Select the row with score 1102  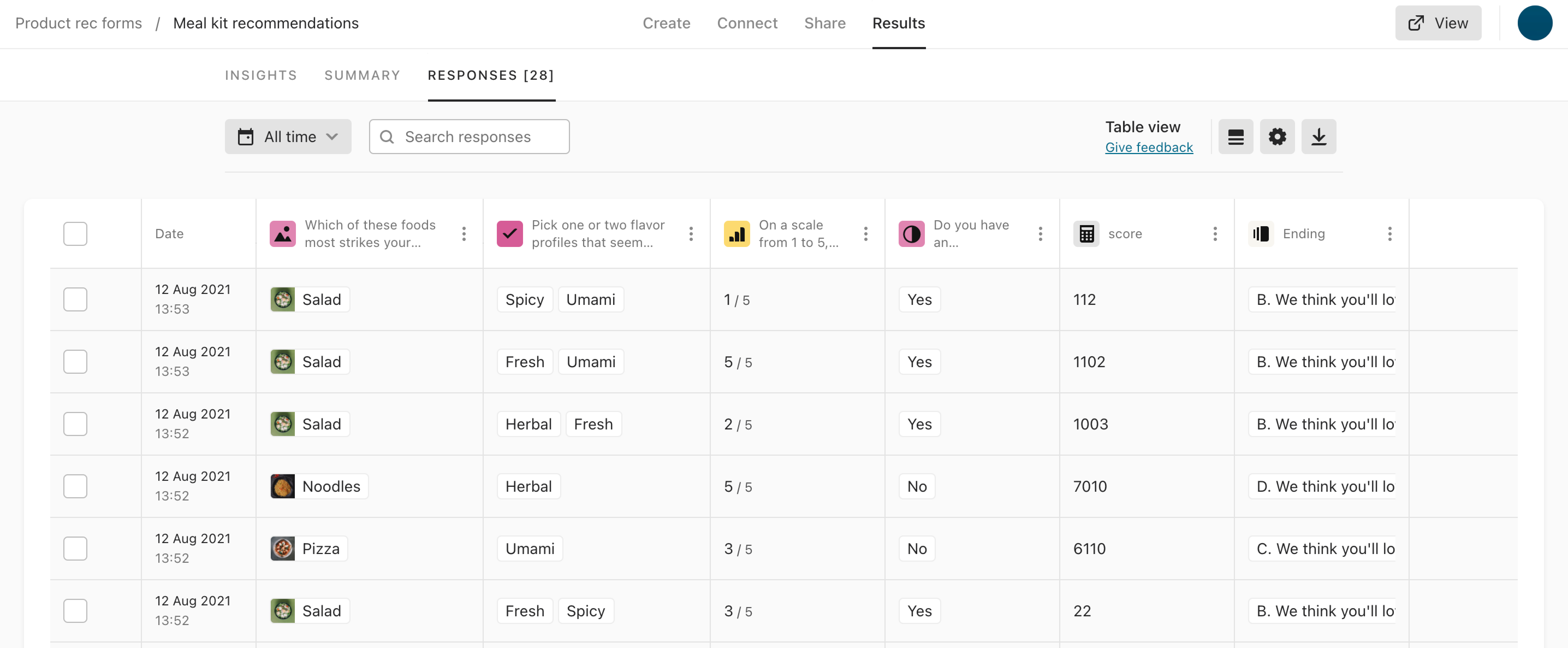pos(75,362)
